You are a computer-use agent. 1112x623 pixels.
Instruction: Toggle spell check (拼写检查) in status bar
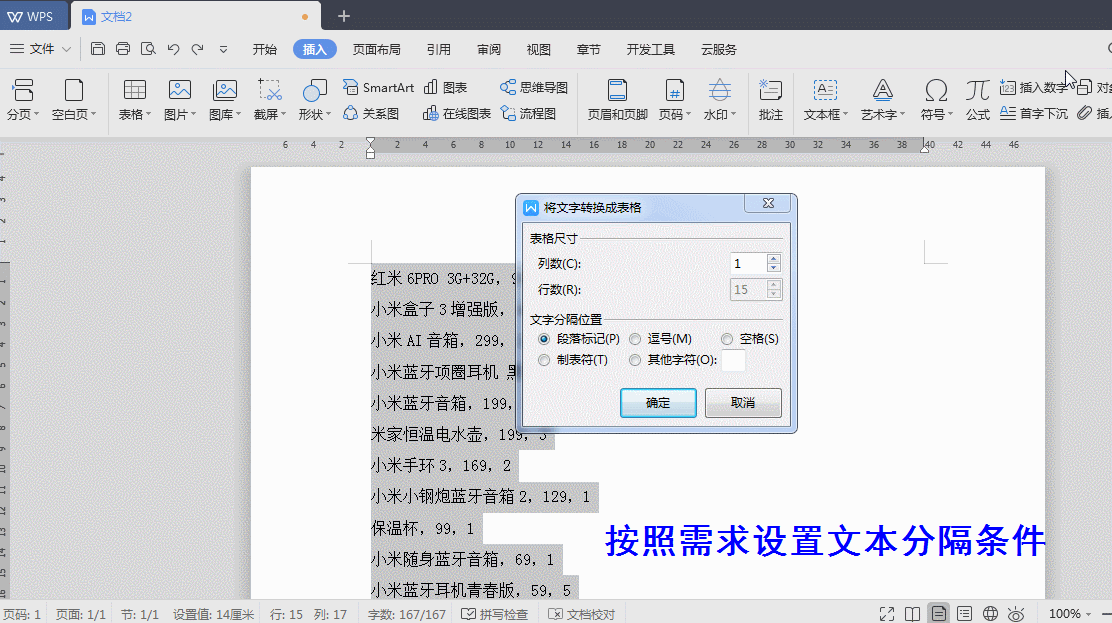(494, 614)
